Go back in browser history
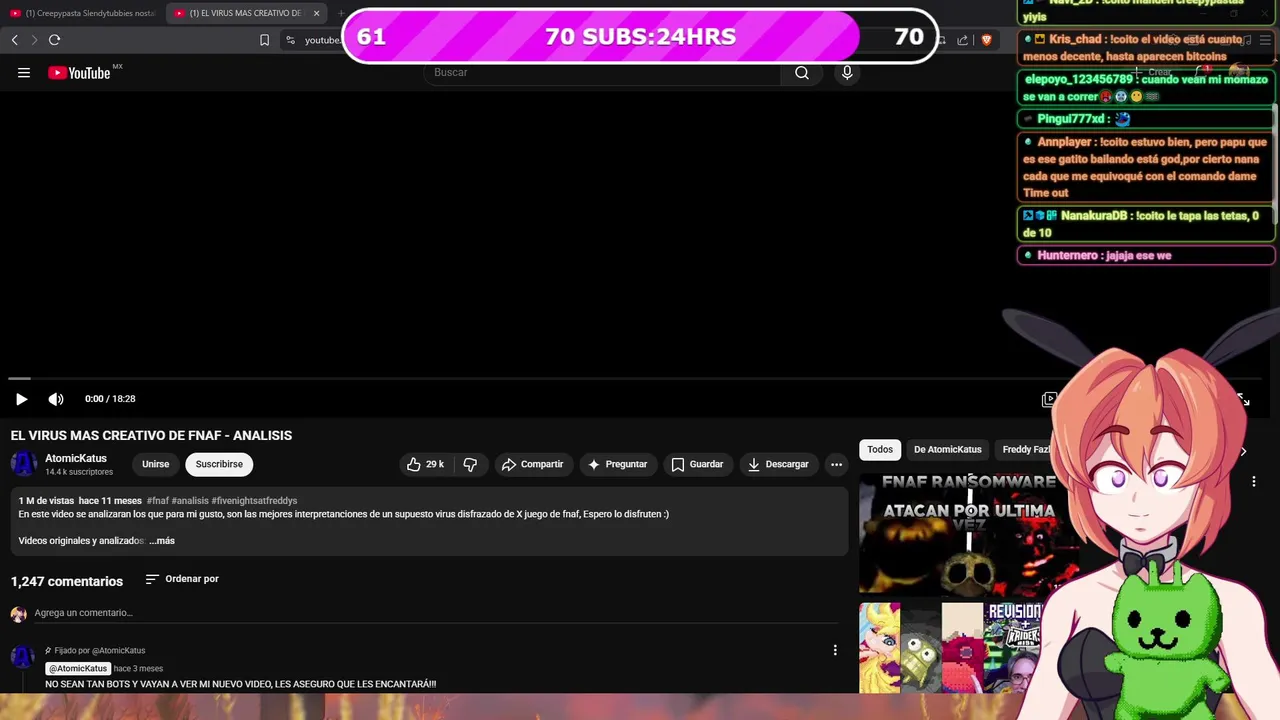This screenshot has height=720, width=1280. [x=15, y=40]
